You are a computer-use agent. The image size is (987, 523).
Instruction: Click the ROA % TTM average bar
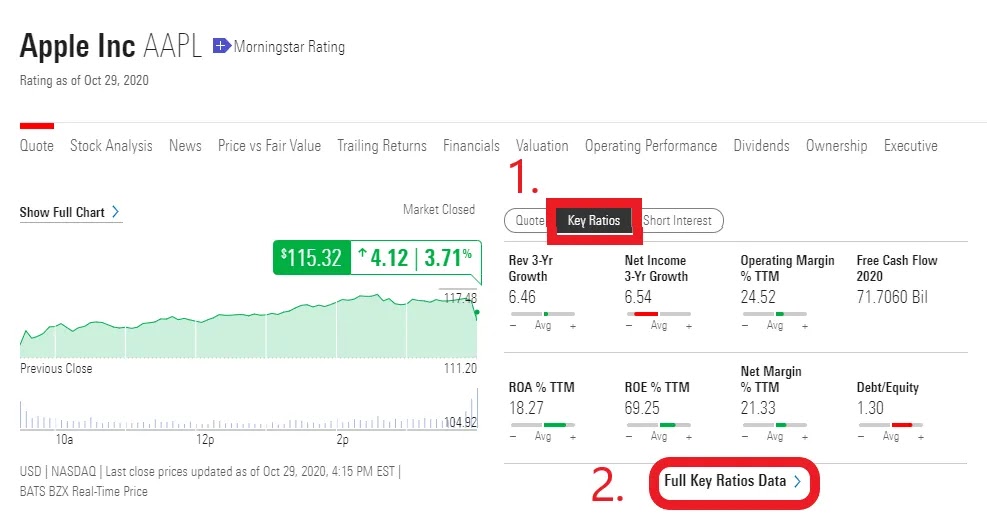tap(543, 425)
